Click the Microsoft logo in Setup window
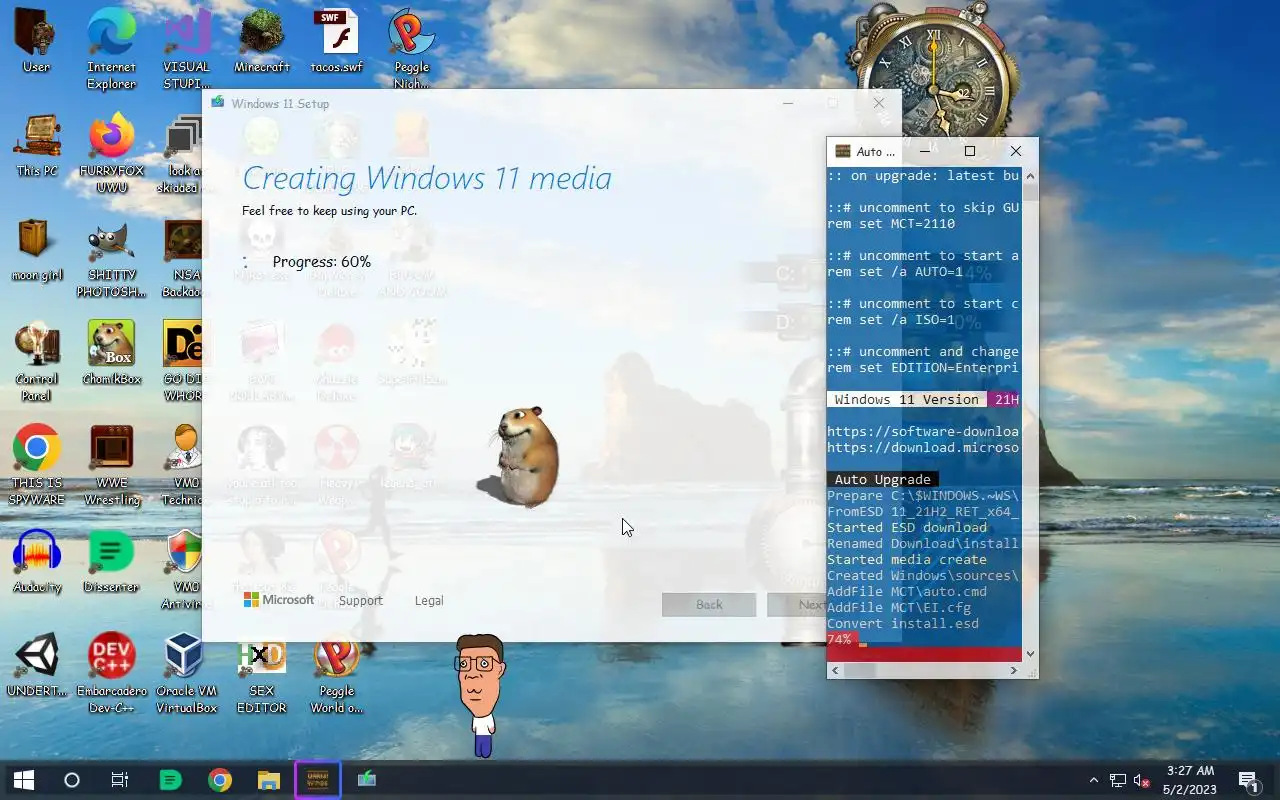1280x800 pixels. pos(279,600)
